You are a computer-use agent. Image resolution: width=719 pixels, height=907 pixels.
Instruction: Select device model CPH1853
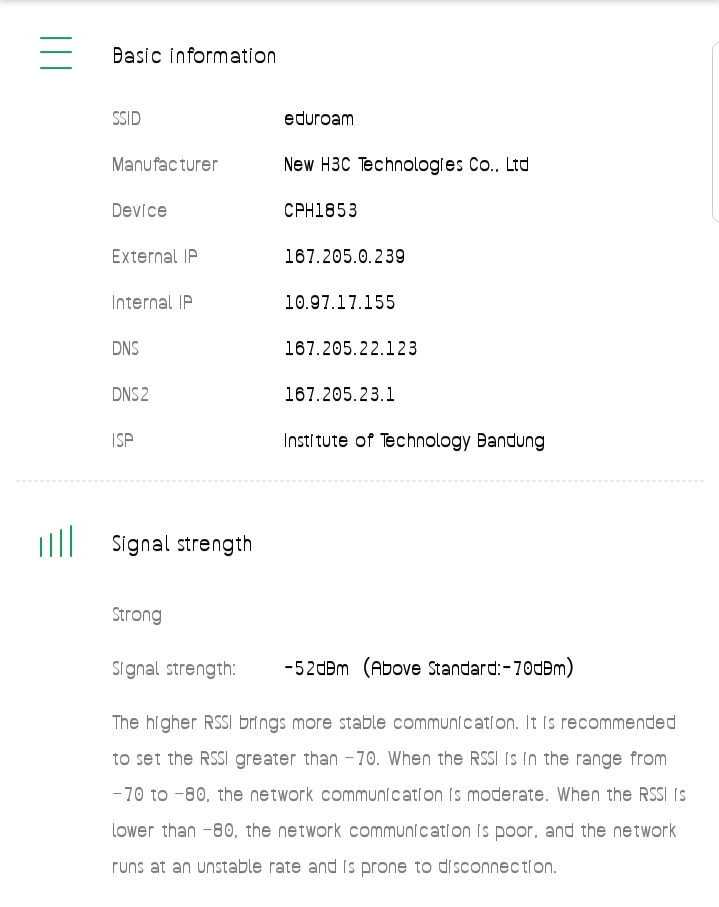321,211
